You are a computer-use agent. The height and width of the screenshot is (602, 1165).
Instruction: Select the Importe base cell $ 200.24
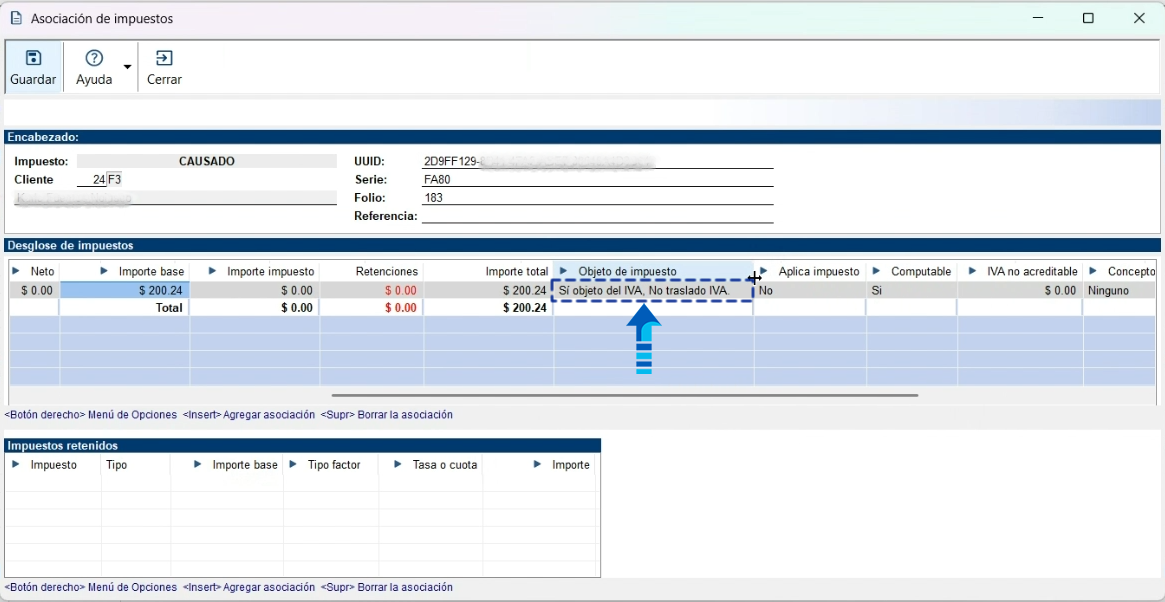coord(125,291)
